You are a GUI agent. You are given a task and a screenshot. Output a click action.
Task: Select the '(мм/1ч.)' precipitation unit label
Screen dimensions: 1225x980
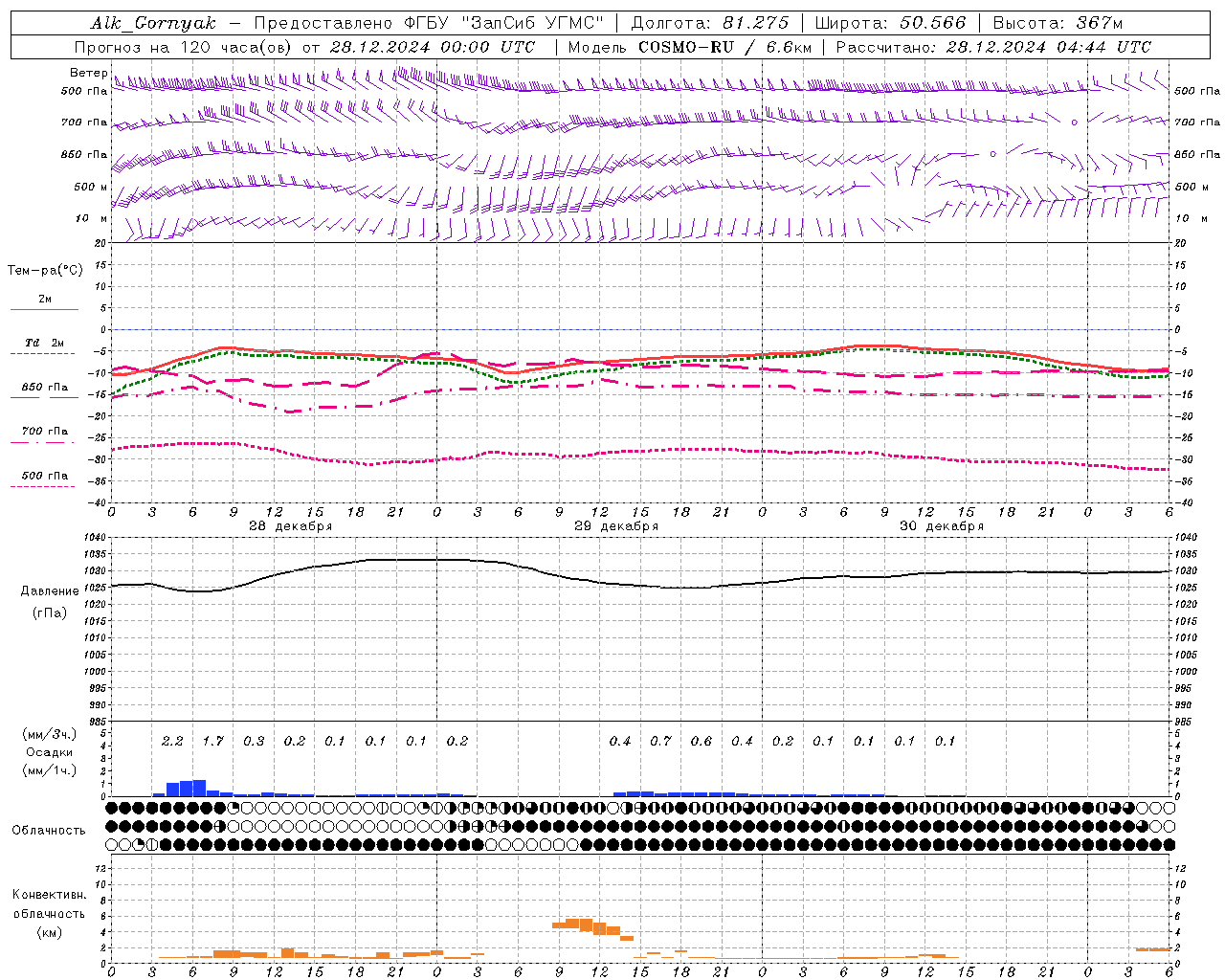[50, 770]
